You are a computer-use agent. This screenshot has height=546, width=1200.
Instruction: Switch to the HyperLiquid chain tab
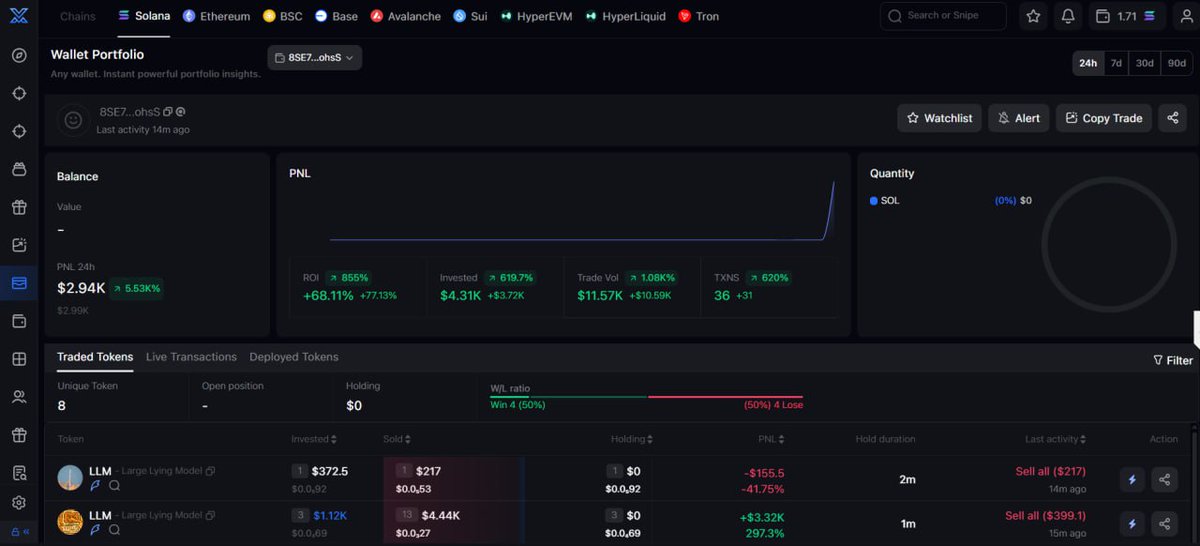[625, 16]
